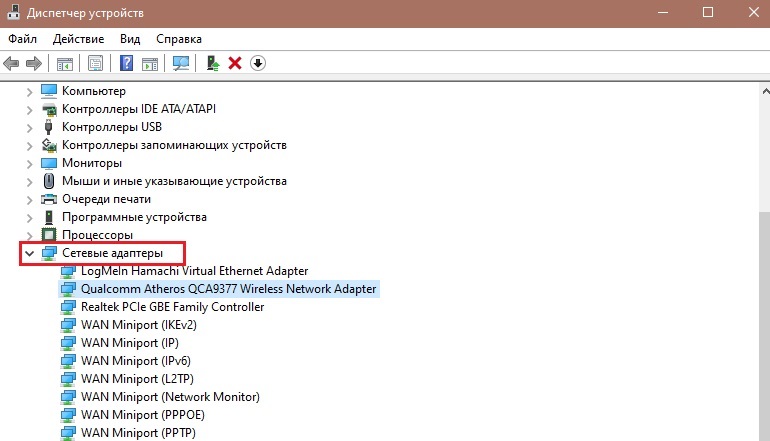The width and height of the screenshot is (770, 441).
Task: Scan for hardware changes using the monitor icon
Action: (181, 63)
